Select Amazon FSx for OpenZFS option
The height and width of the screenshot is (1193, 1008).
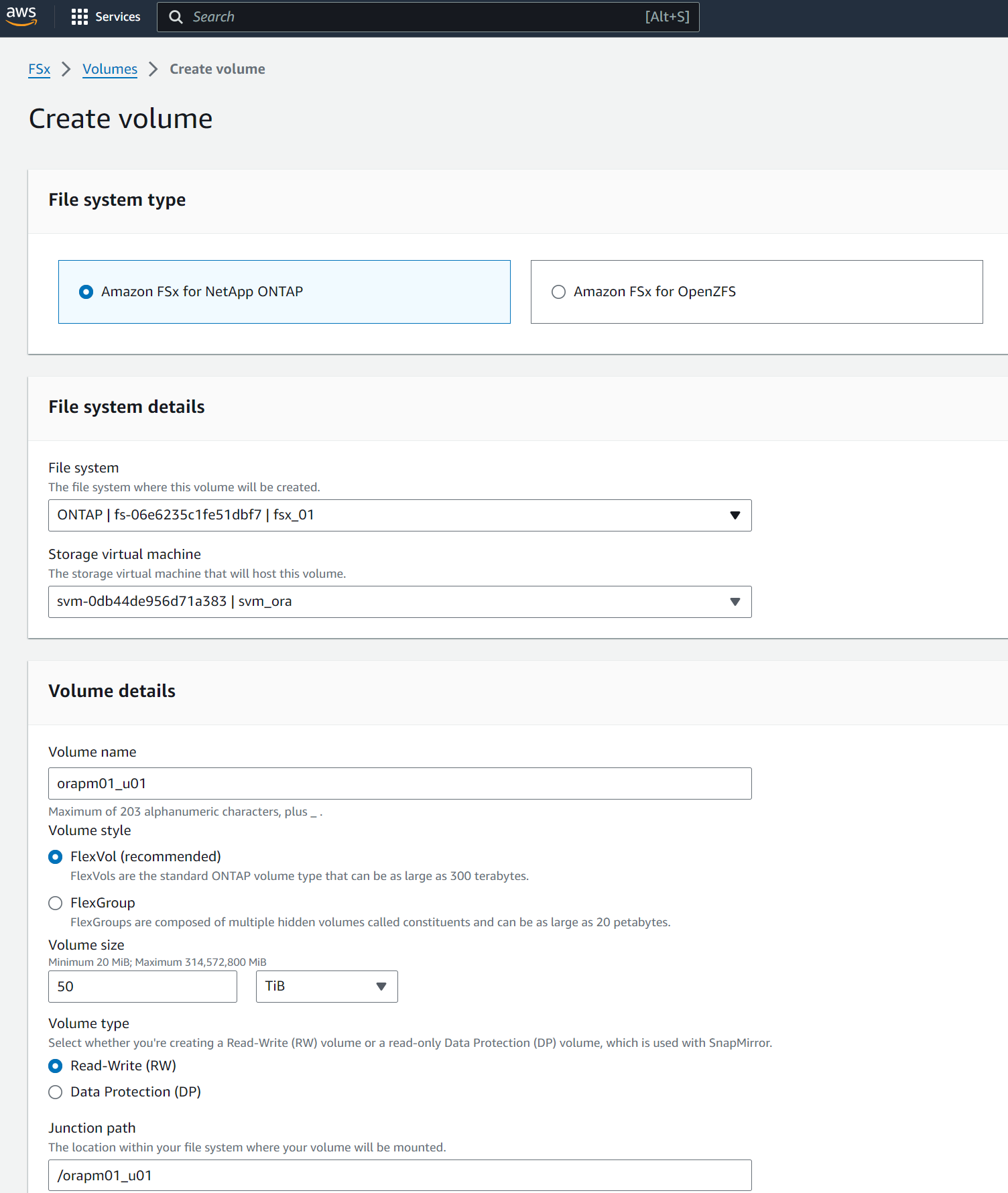pos(558,292)
